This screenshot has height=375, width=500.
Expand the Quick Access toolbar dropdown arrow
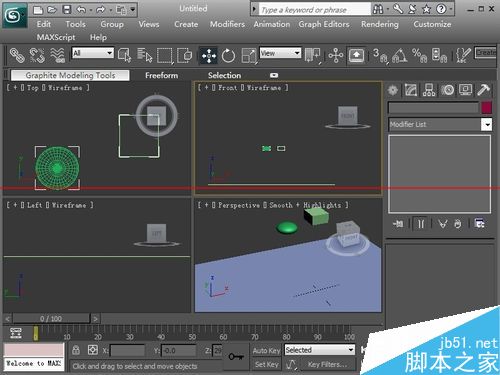click(x=133, y=10)
